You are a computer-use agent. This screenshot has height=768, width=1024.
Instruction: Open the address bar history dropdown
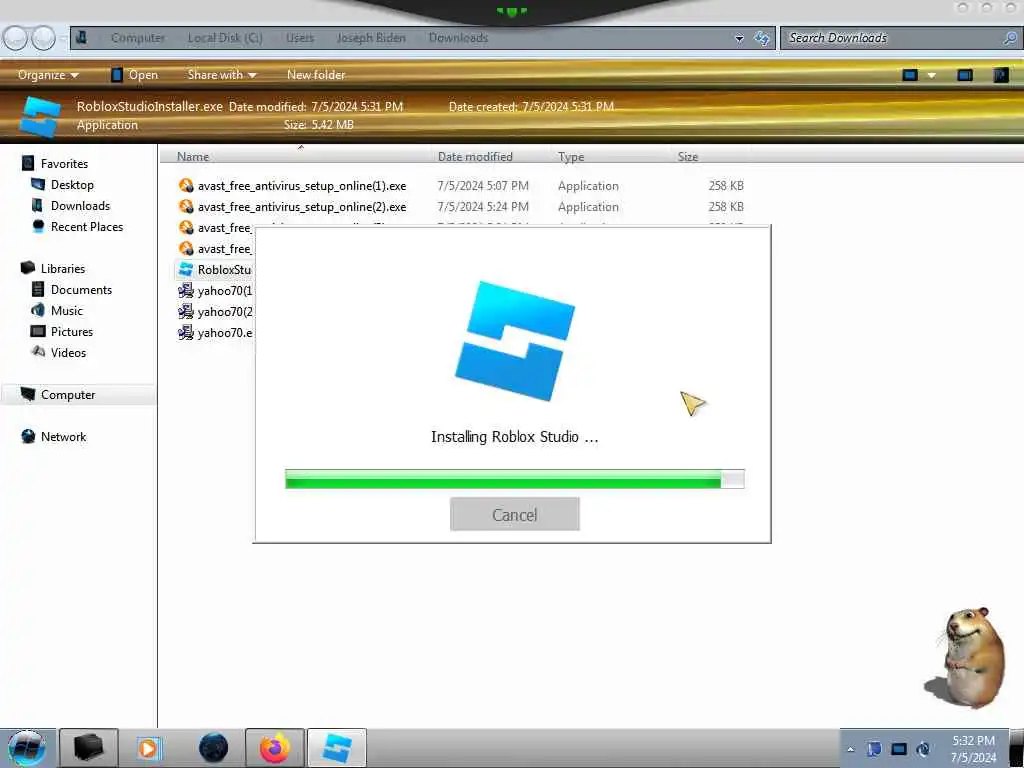pos(739,39)
